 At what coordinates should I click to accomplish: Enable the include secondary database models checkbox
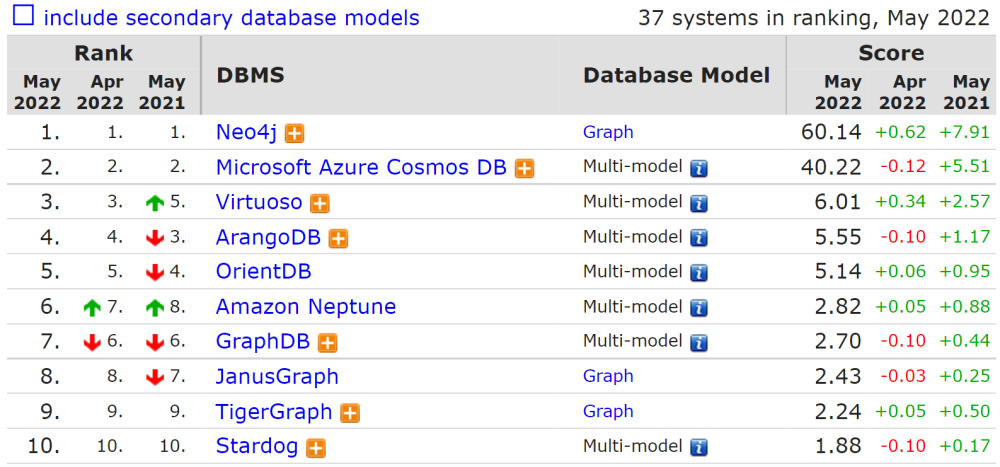(x=23, y=17)
